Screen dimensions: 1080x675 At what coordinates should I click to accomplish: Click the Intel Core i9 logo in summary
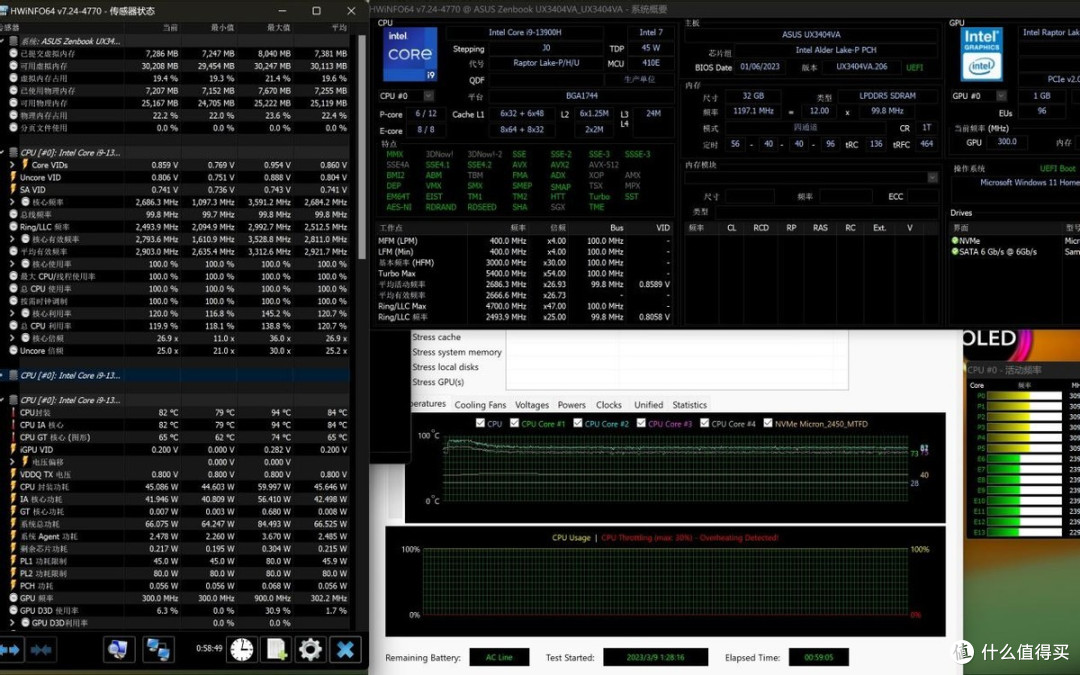click(x=411, y=54)
